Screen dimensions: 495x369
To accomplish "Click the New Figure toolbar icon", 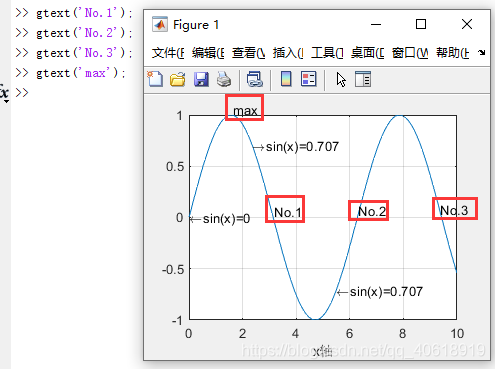I will (x=155, y=79).
